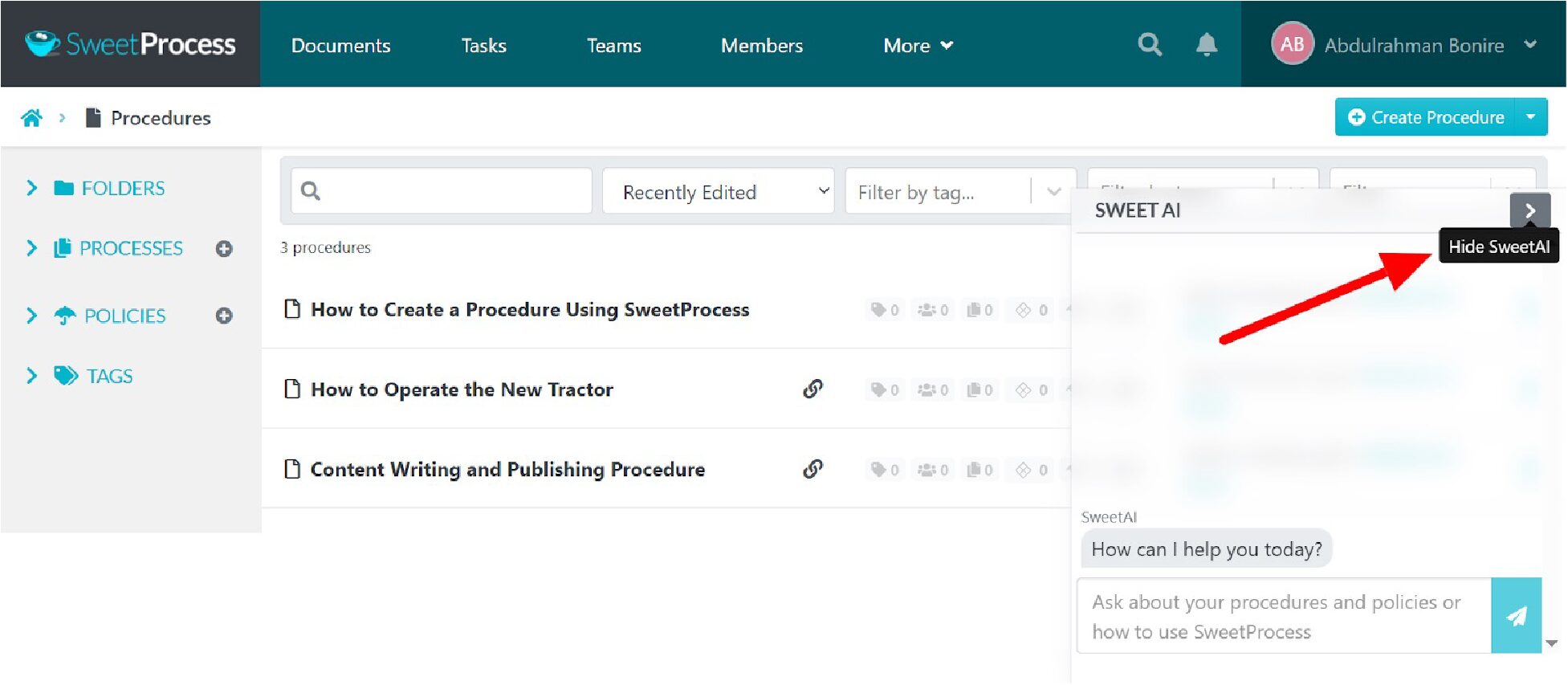Screen dimensions: 1568x685
Task: Open Create Procedure dropdown arrow
Action: point(1531,117)
